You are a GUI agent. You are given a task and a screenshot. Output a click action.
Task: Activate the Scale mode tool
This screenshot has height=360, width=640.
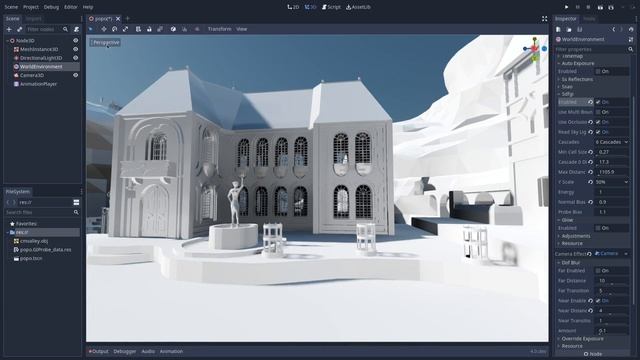point(125,29)
